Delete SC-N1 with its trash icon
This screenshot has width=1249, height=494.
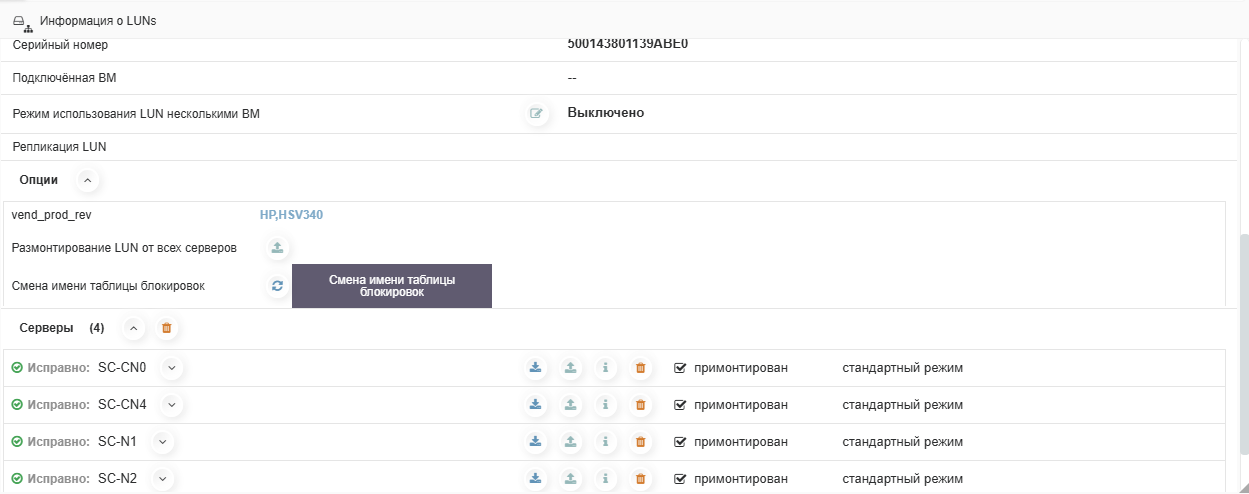pyautogui.click(x=641, y=441)
